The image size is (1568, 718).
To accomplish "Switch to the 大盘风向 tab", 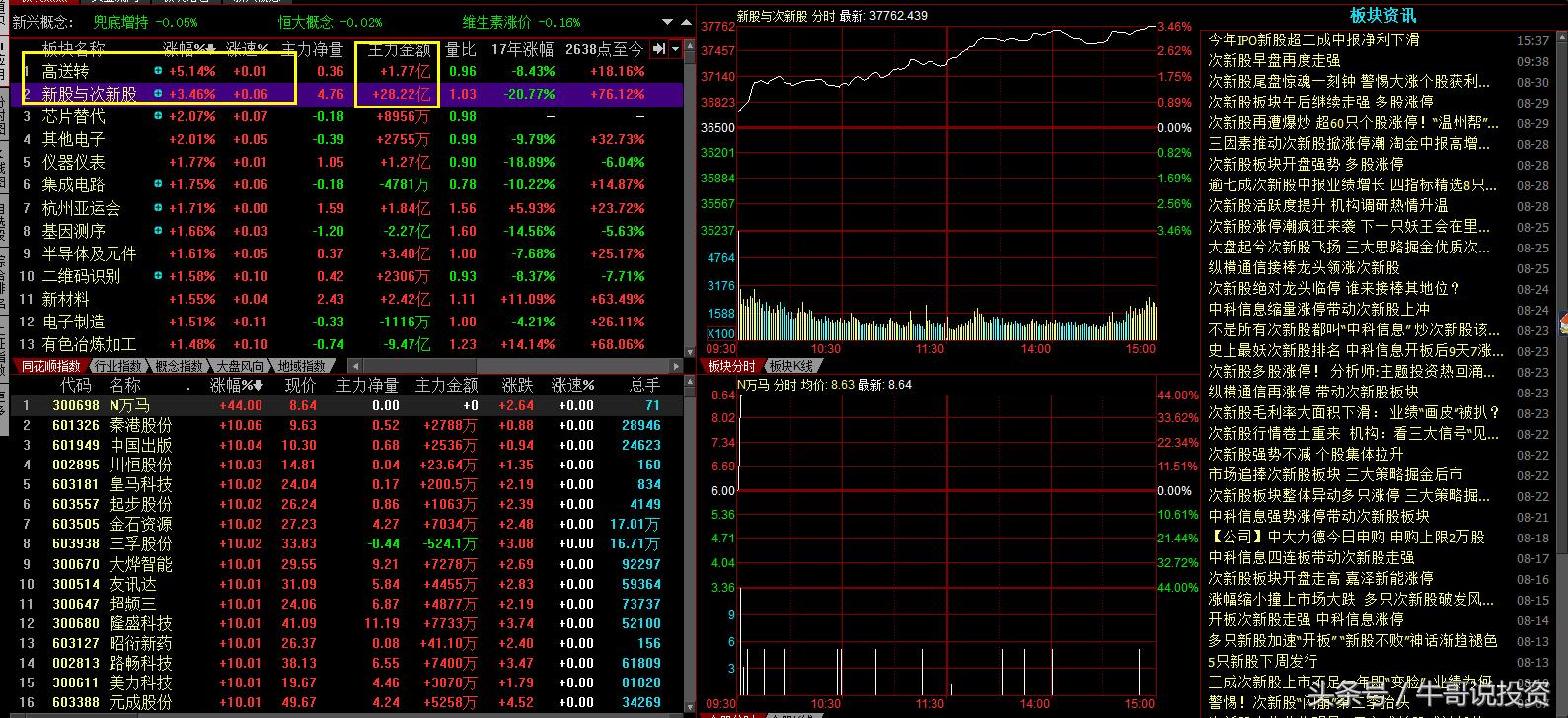I will tap(241, 366).
